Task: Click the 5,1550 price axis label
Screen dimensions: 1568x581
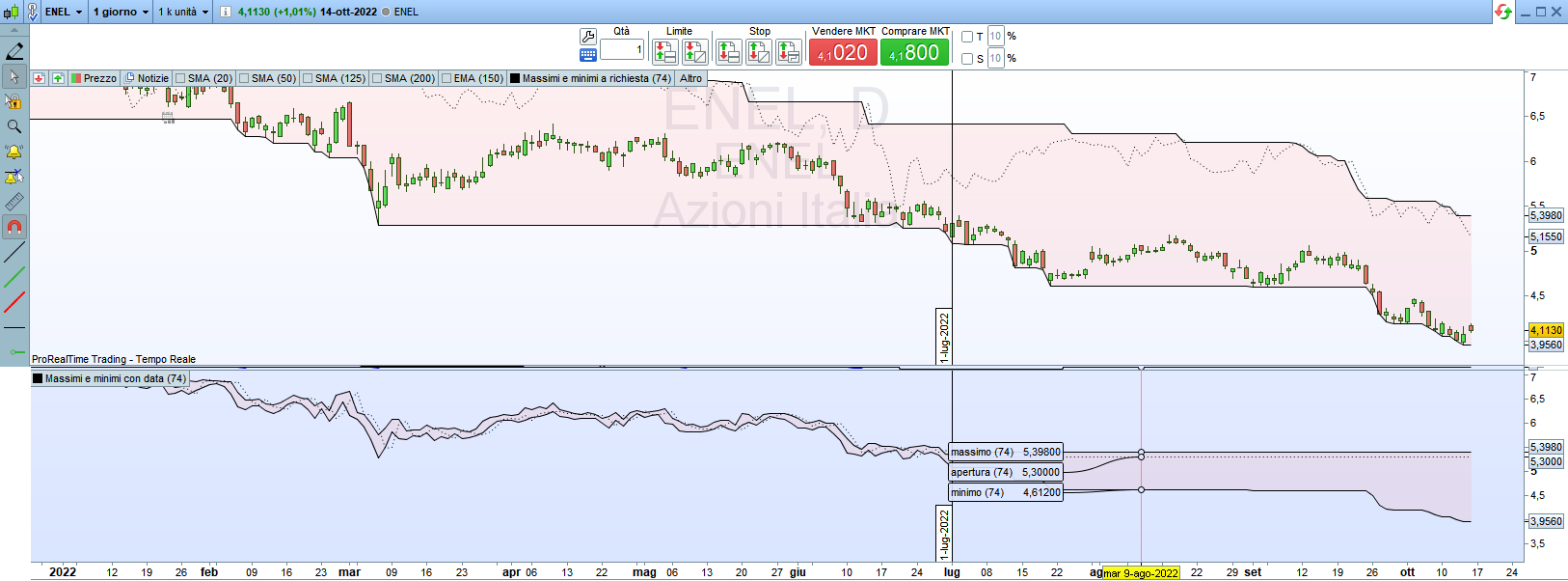Action: 1546,236
